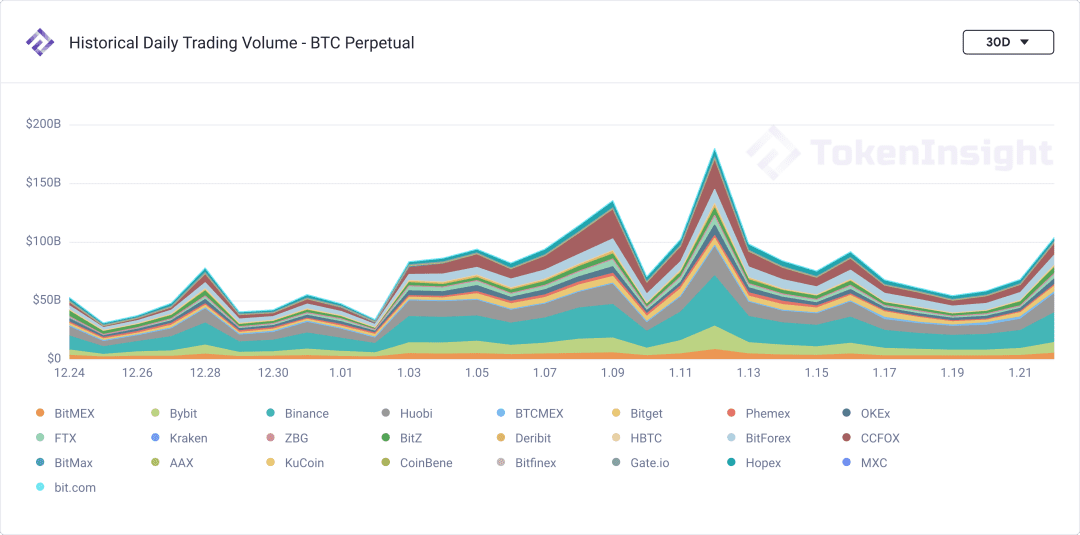The image size is (1080, 535).
Task: Click the Bitget legend marker
Action: point(616,414)
